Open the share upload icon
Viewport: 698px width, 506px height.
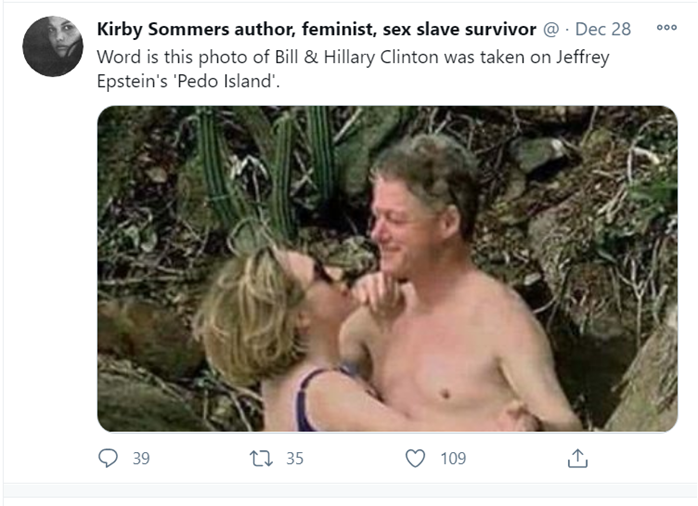[577, 459]
